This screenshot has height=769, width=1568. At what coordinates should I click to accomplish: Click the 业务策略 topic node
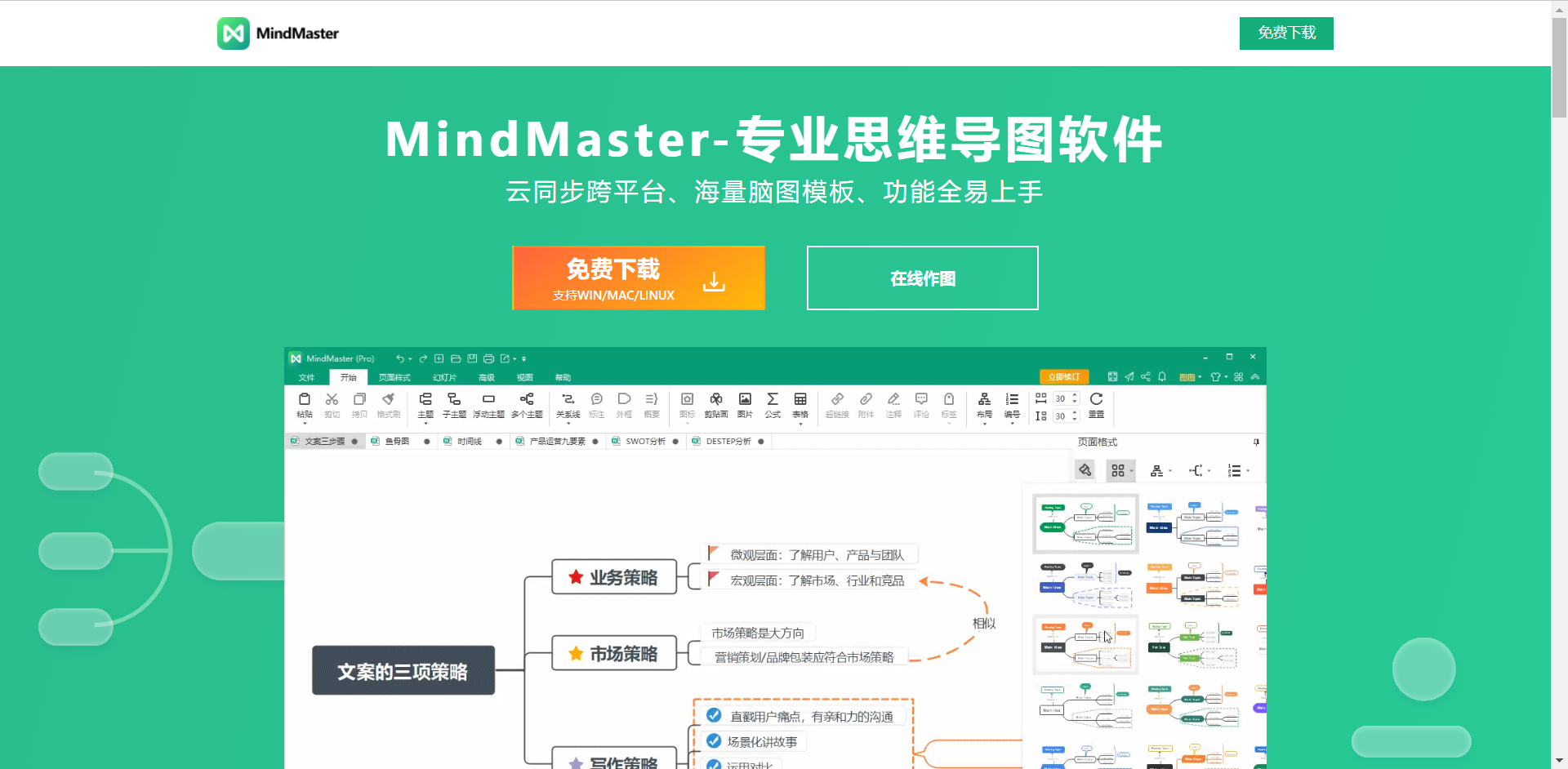click(x=614, y=577)
